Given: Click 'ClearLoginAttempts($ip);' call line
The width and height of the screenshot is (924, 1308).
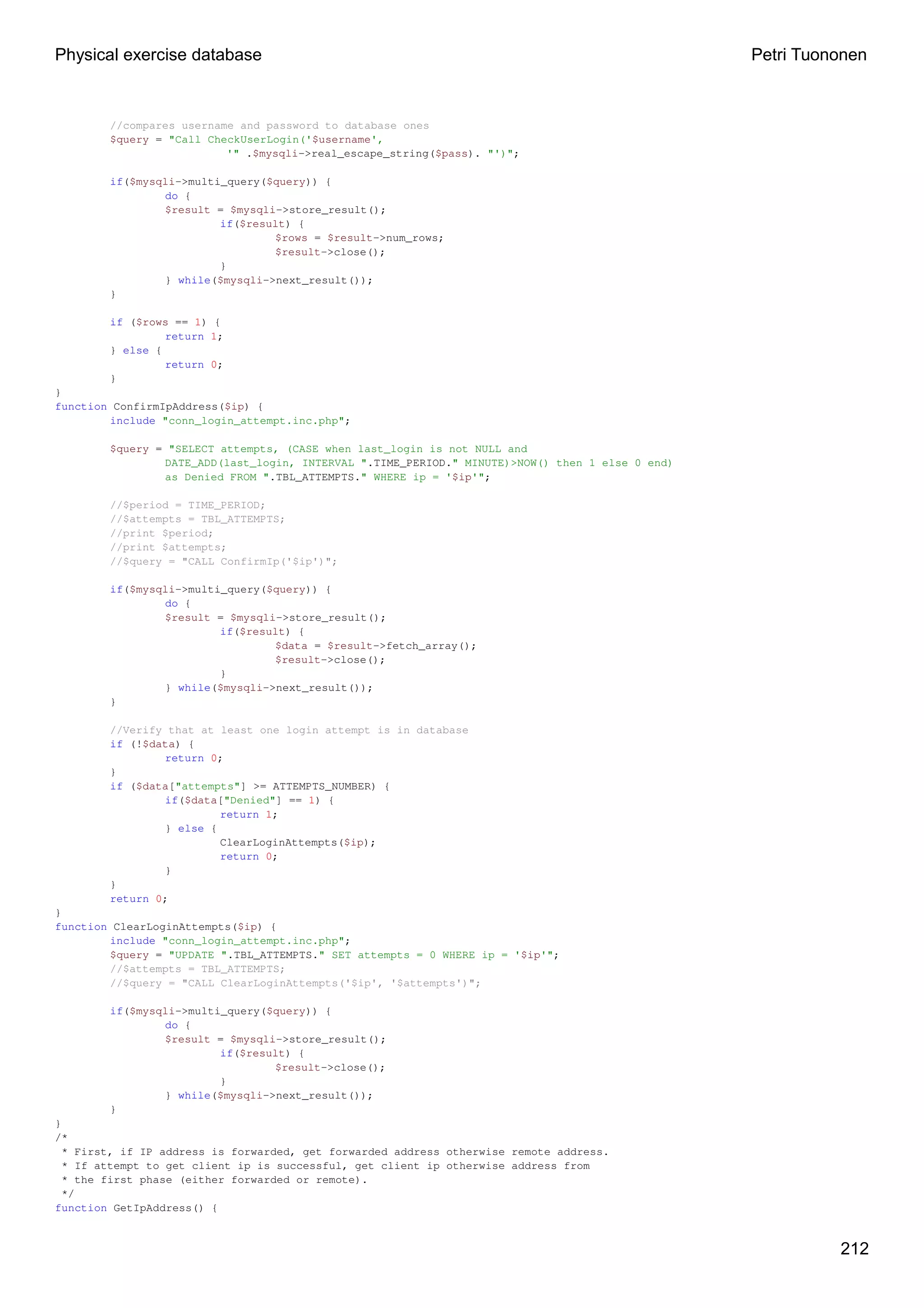Looking at the screenshot, I should pos(298,843).
